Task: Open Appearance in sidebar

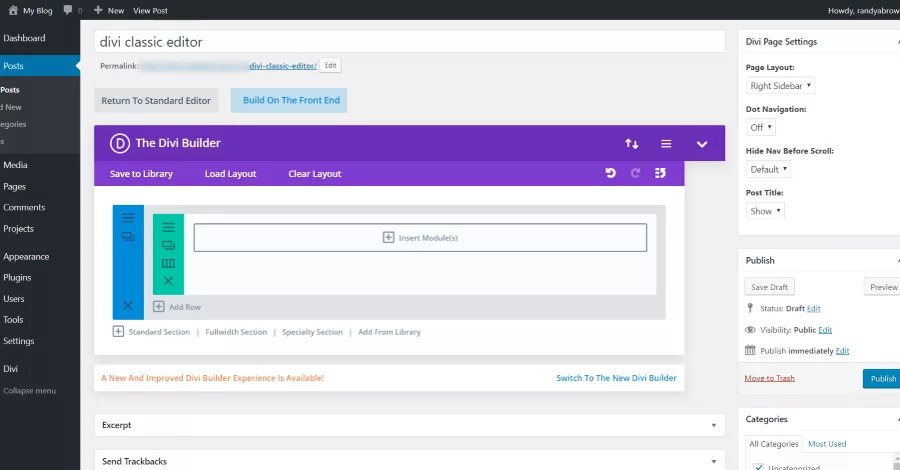Action: 26,257
